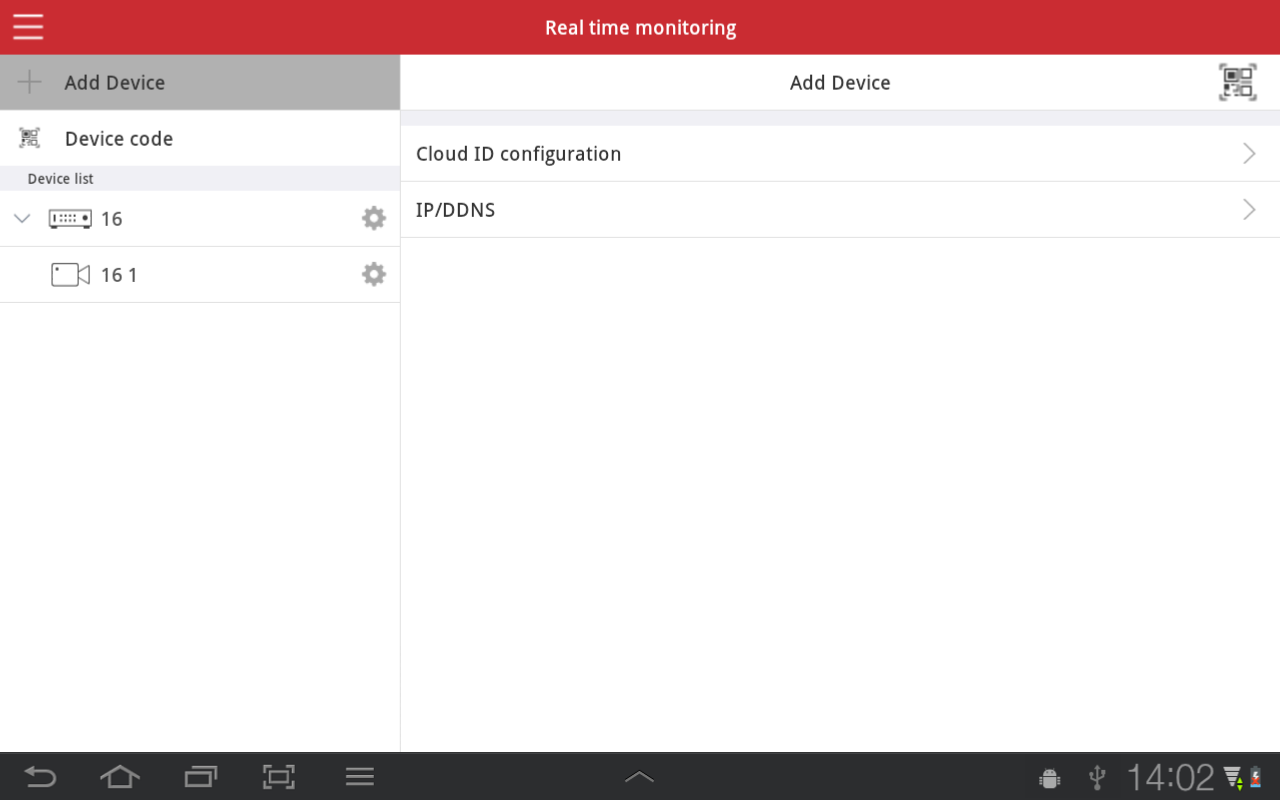Tap the screenshot capture icon in navigation bar

pos(279,776)
